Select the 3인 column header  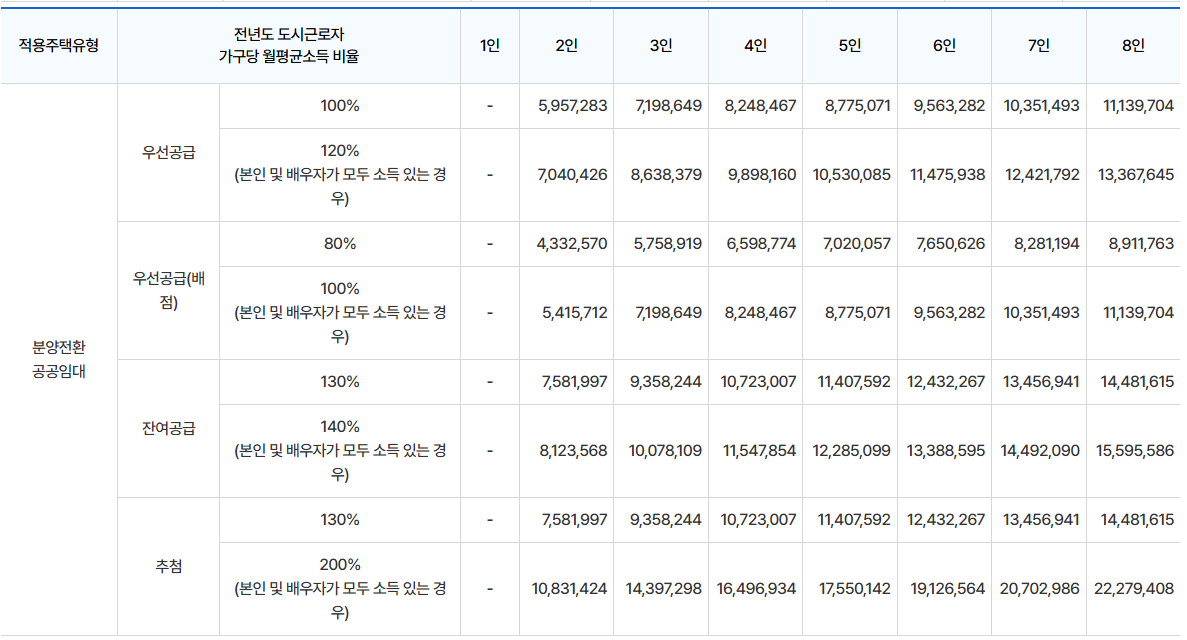tap(659, 45)
